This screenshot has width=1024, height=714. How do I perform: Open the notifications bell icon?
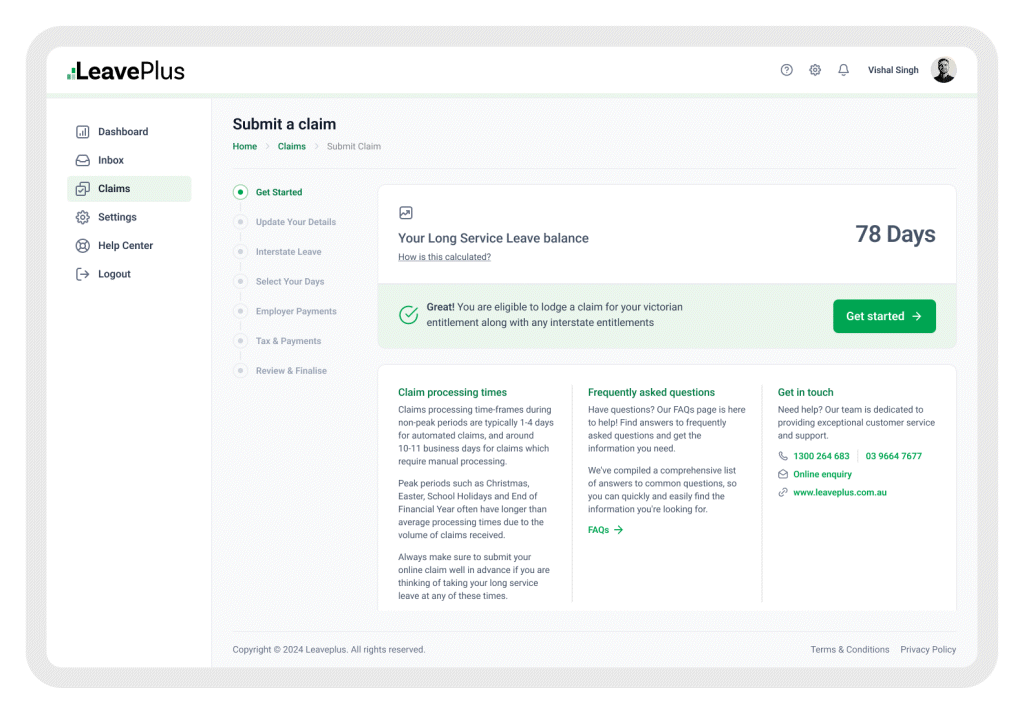(x=844, y=70)
